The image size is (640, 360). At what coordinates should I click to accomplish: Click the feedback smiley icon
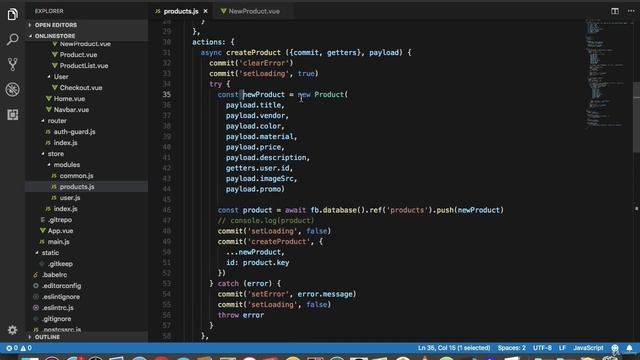tap(615, 348)
